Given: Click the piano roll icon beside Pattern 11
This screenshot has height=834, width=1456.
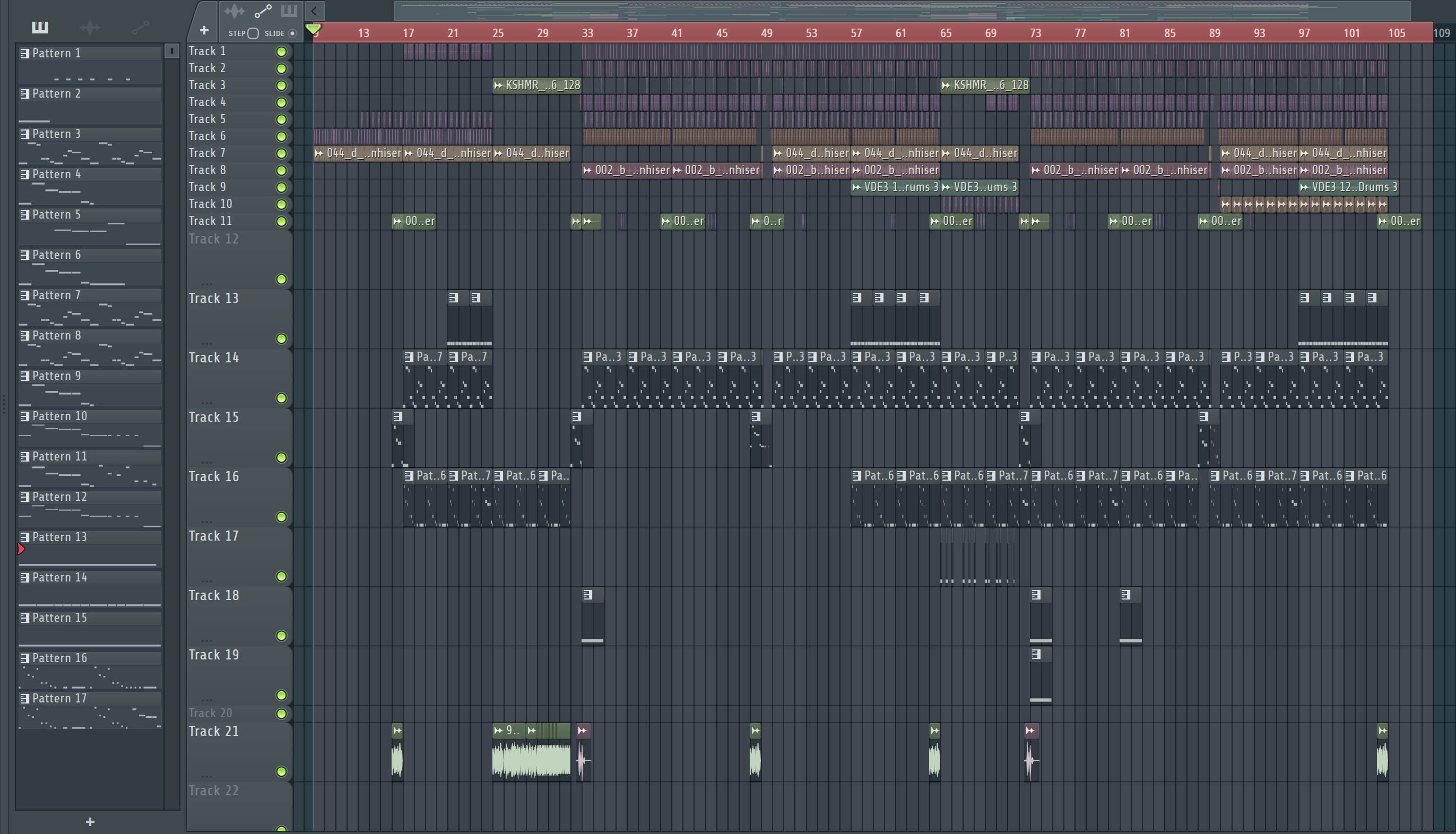Looking at the screenshot, I should click(24, 456).
